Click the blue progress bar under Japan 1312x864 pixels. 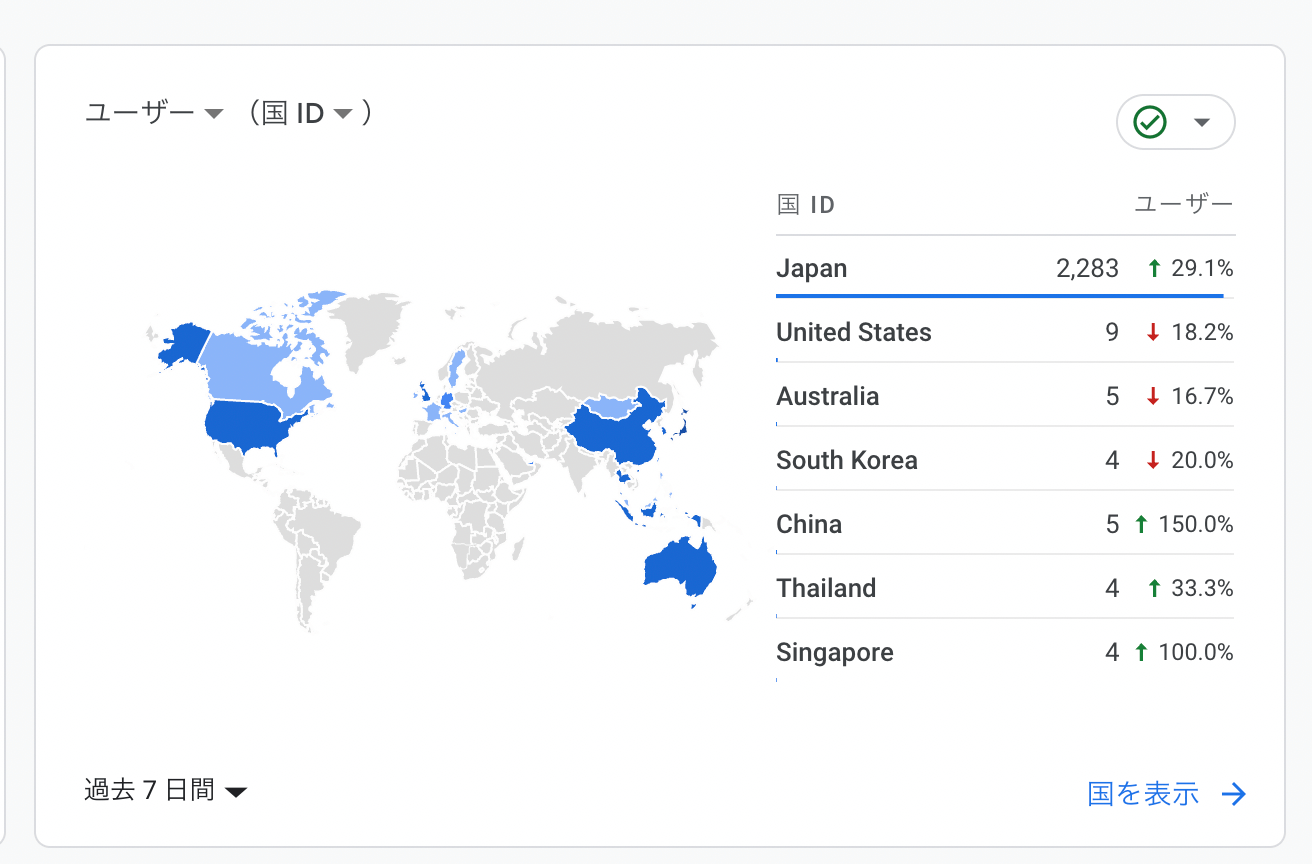point(1000,296)
